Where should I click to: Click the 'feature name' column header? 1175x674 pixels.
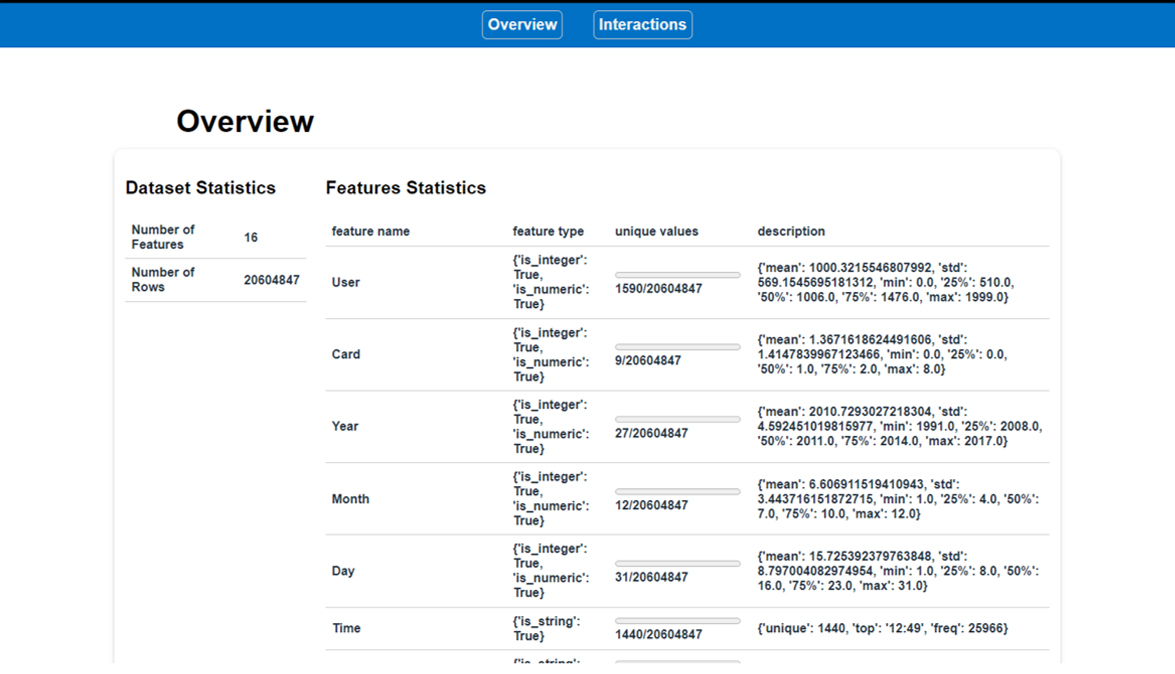371,231
